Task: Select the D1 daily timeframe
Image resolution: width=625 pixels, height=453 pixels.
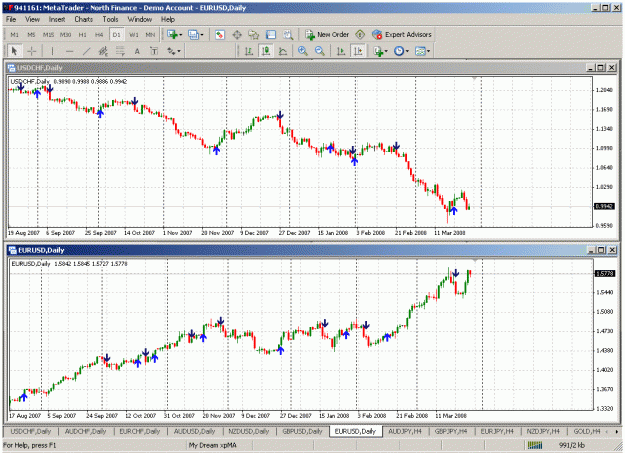Action: 116,35
